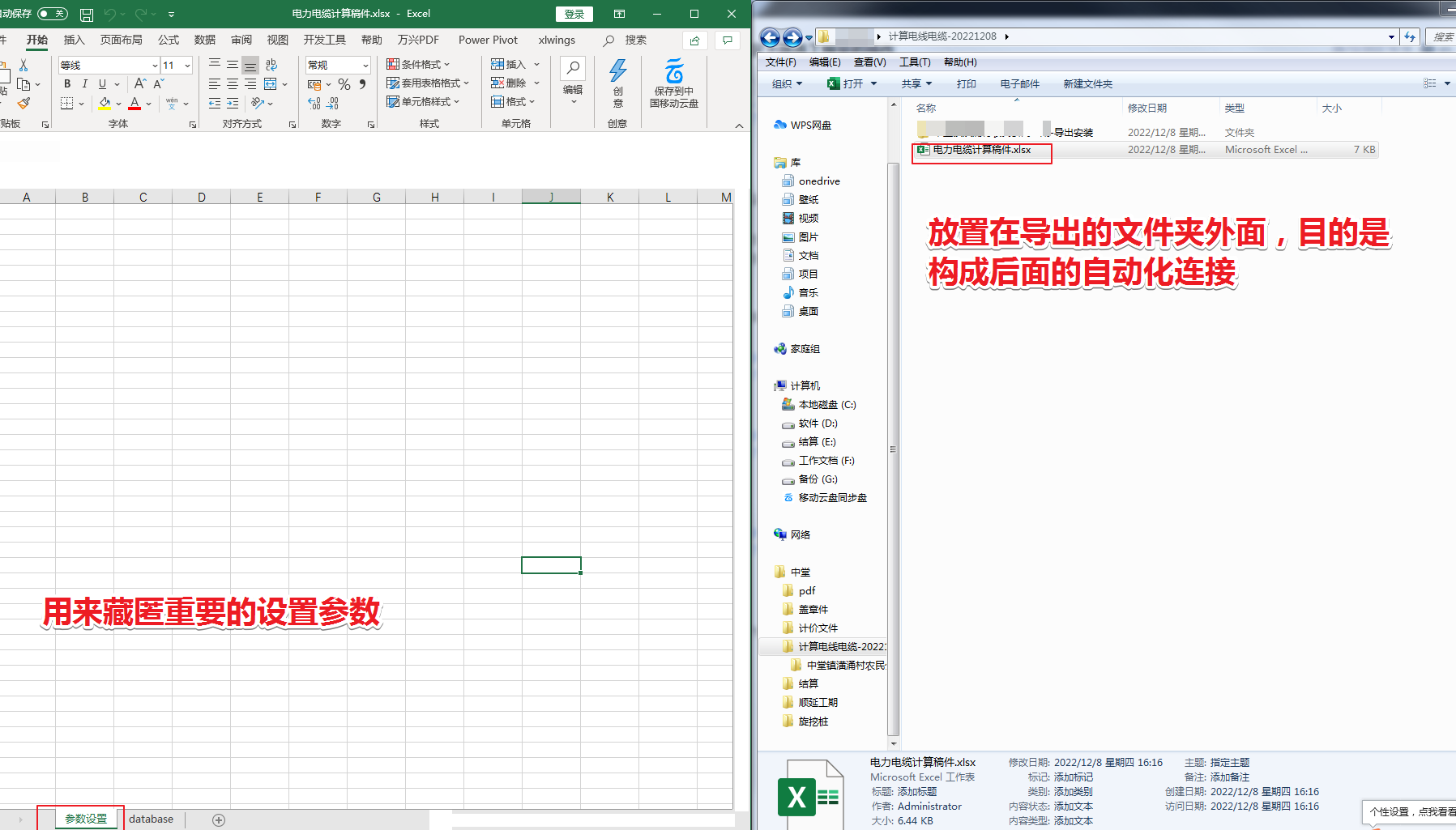Screen dimensions: 1456x830
Task: Sort by the 修改日期 column header
Action: (x=1170, y=108)
